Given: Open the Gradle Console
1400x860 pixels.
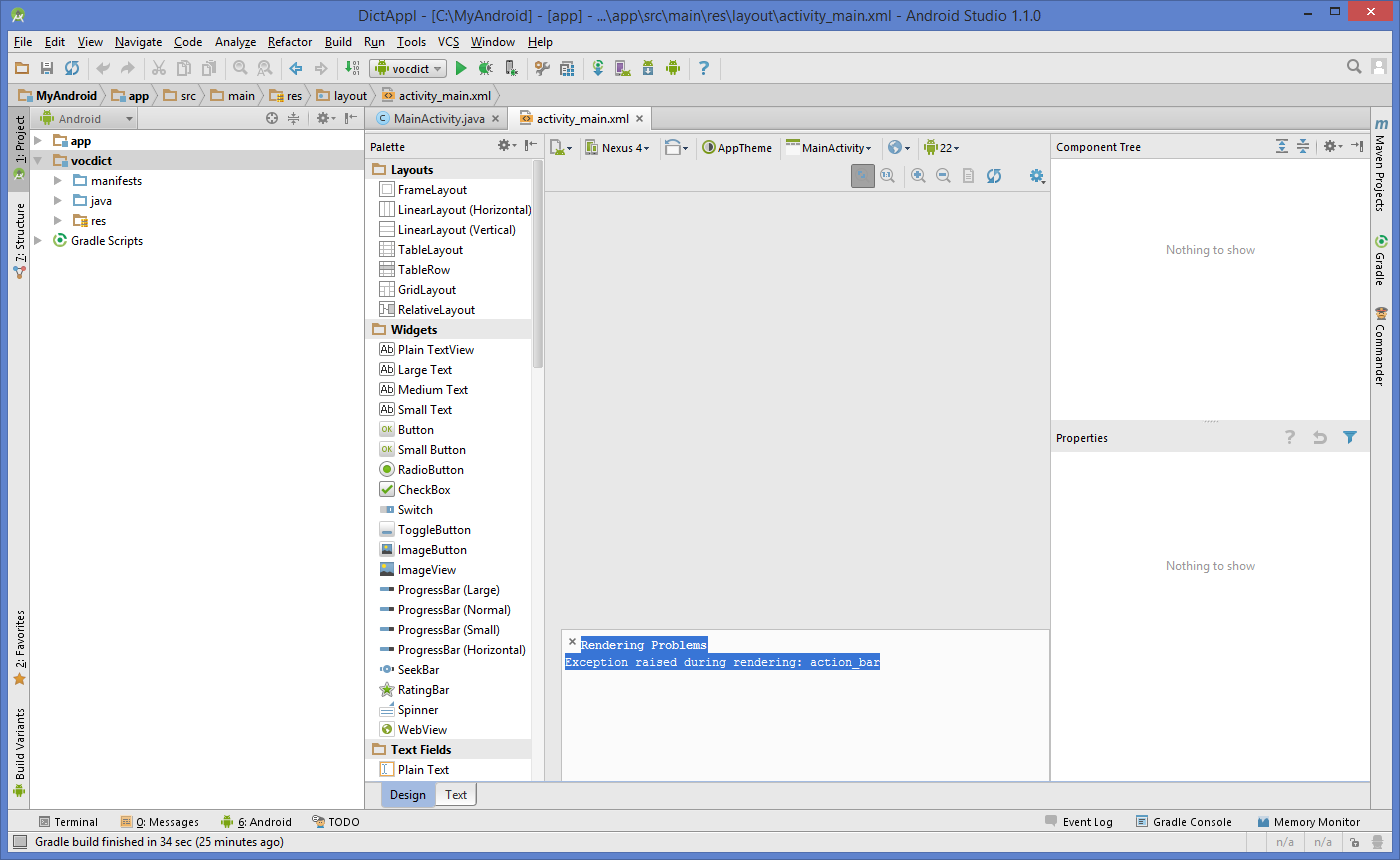Looking at the screenshot, I should coord(1184,822).
